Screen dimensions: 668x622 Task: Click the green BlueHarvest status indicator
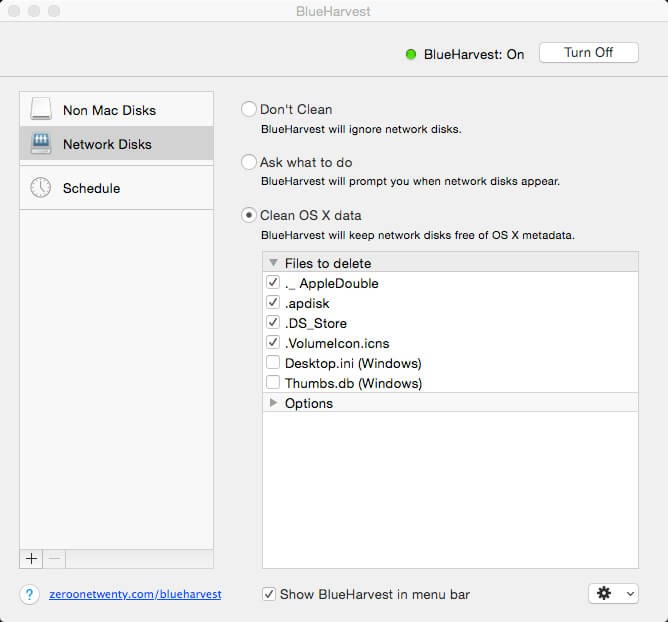(x=411, y=54)
